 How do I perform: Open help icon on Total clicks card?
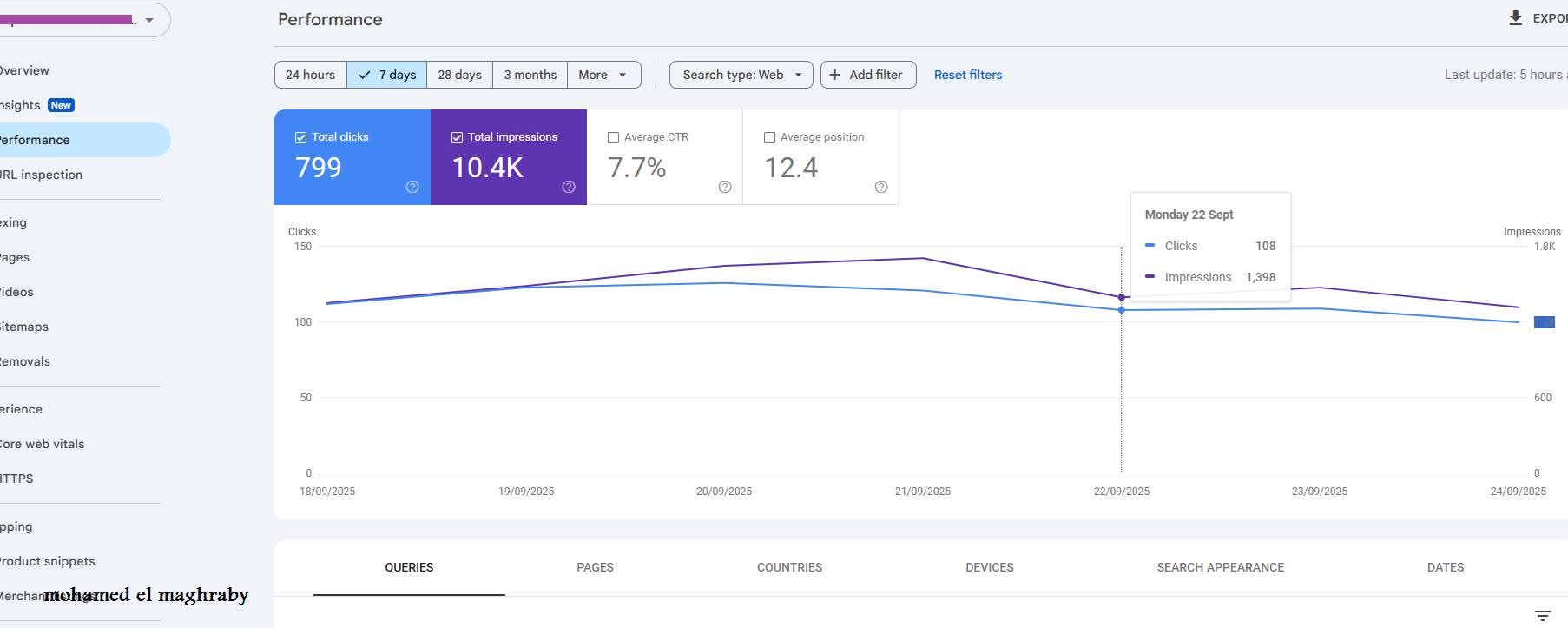click(x=412, y=187)
